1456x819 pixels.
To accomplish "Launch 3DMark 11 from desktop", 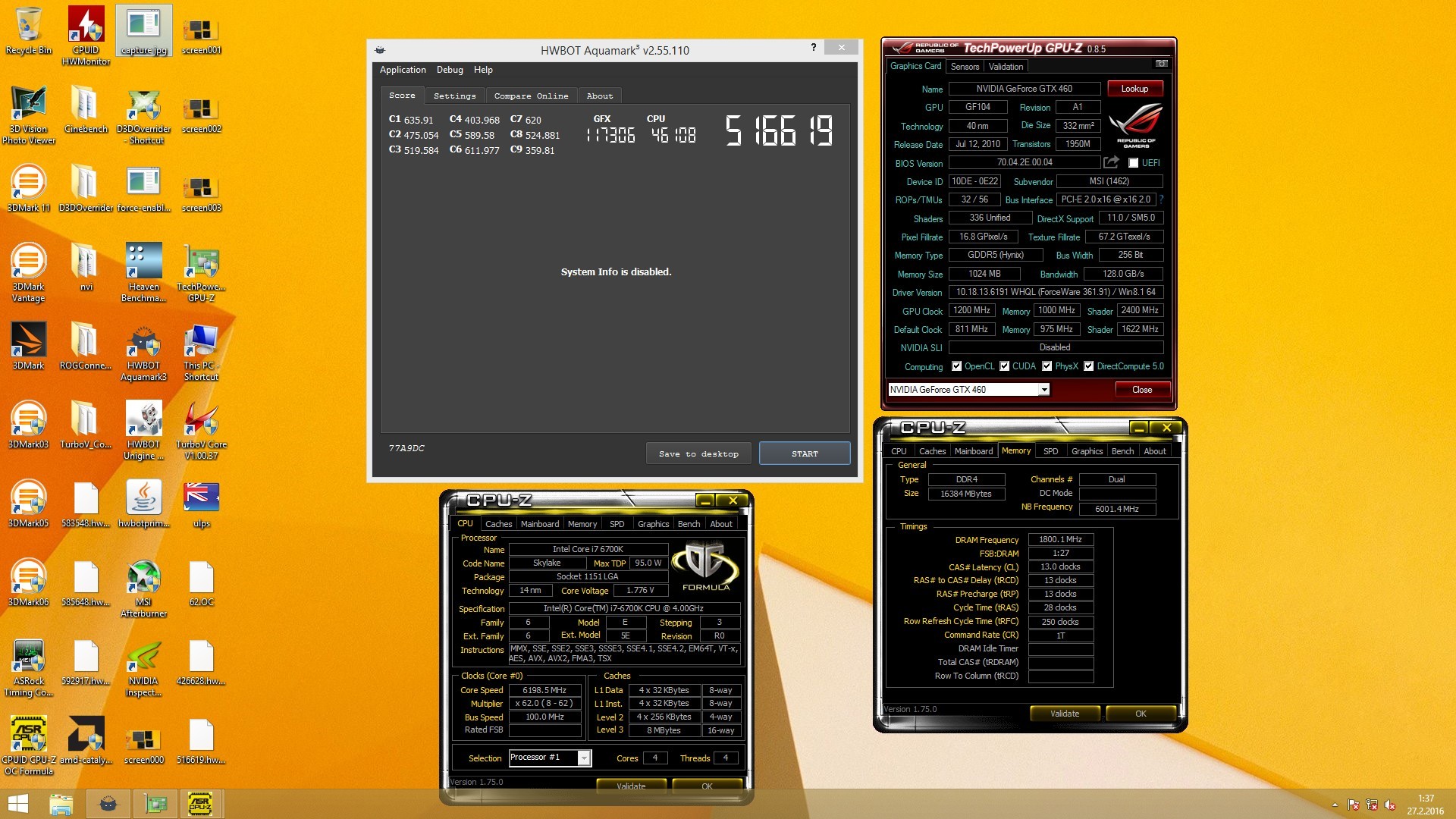I will pyautogui.click(x=29, y=188).
